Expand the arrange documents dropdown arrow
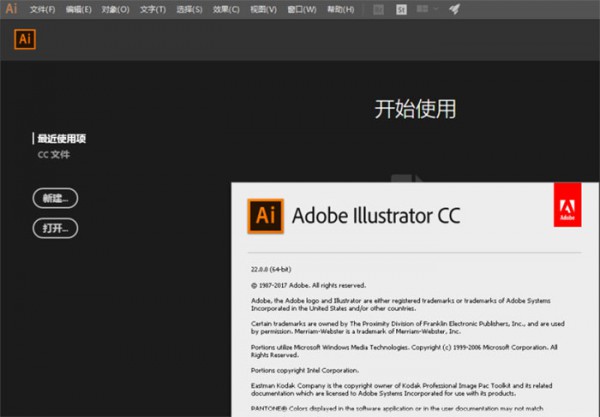Viewport: 600px width, 417px height. (x=435, y=9)
